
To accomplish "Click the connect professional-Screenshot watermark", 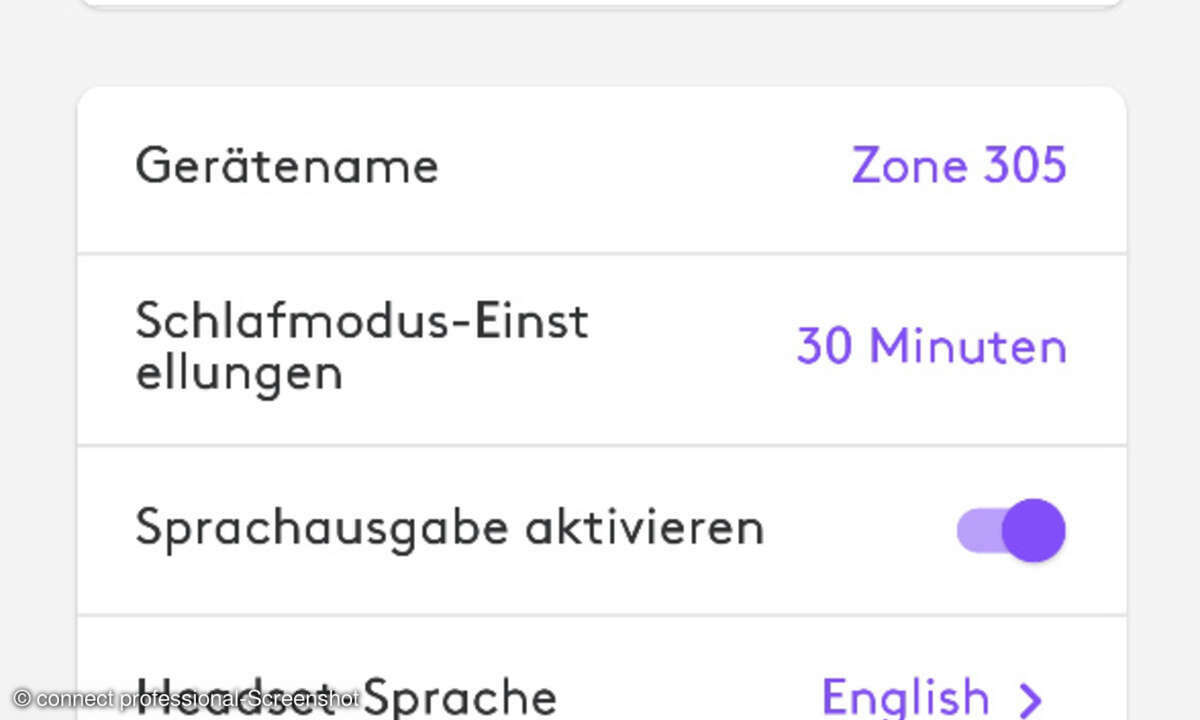I will pos(186,699).
